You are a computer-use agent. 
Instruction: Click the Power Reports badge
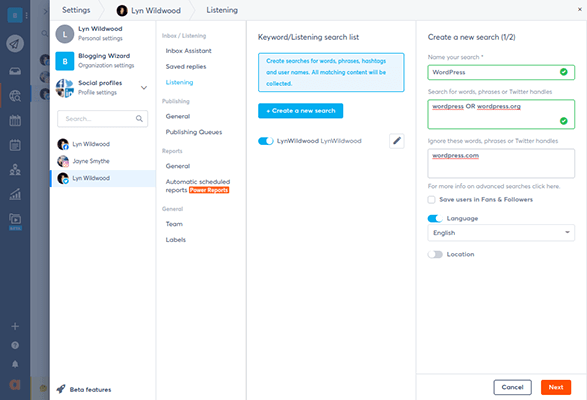tap(209, 190)
